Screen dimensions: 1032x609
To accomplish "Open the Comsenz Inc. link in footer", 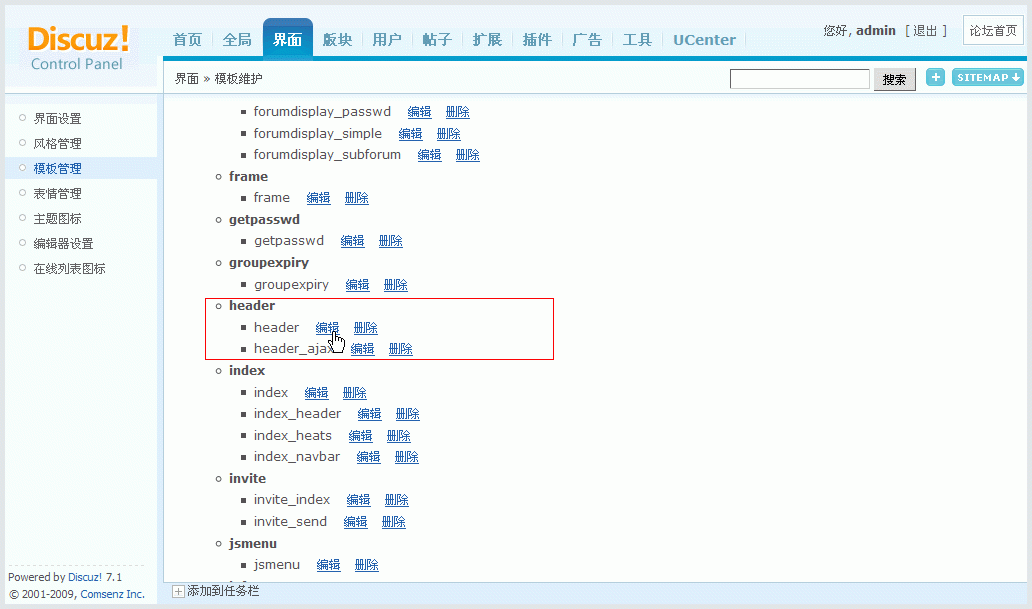I will click(x=113, y=594).
